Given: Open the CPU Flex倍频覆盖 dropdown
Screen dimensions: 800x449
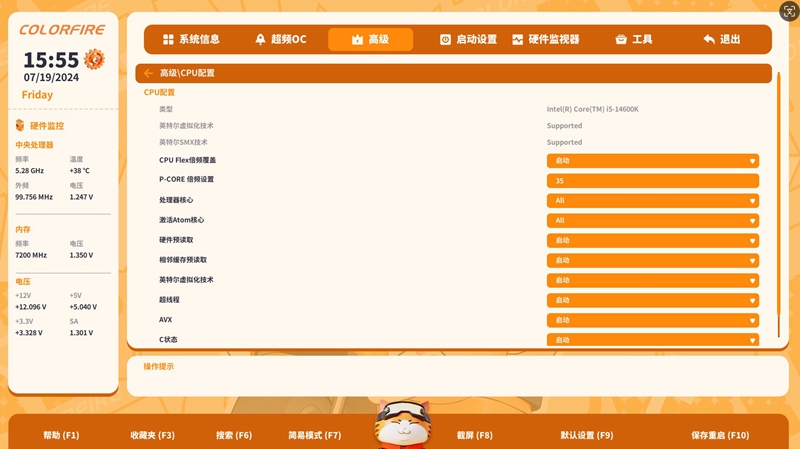Looking at the screenshot, I should tap(652, 161).
